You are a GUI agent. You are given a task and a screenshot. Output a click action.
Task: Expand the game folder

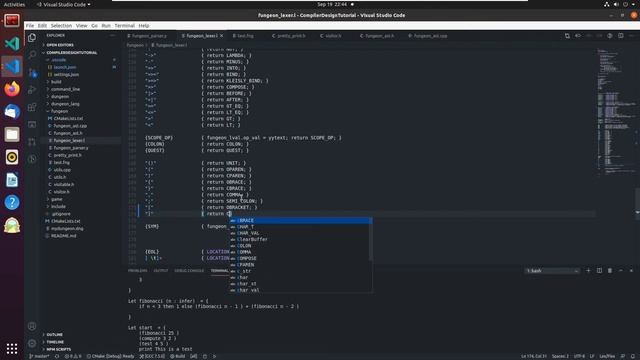[57, 199]
